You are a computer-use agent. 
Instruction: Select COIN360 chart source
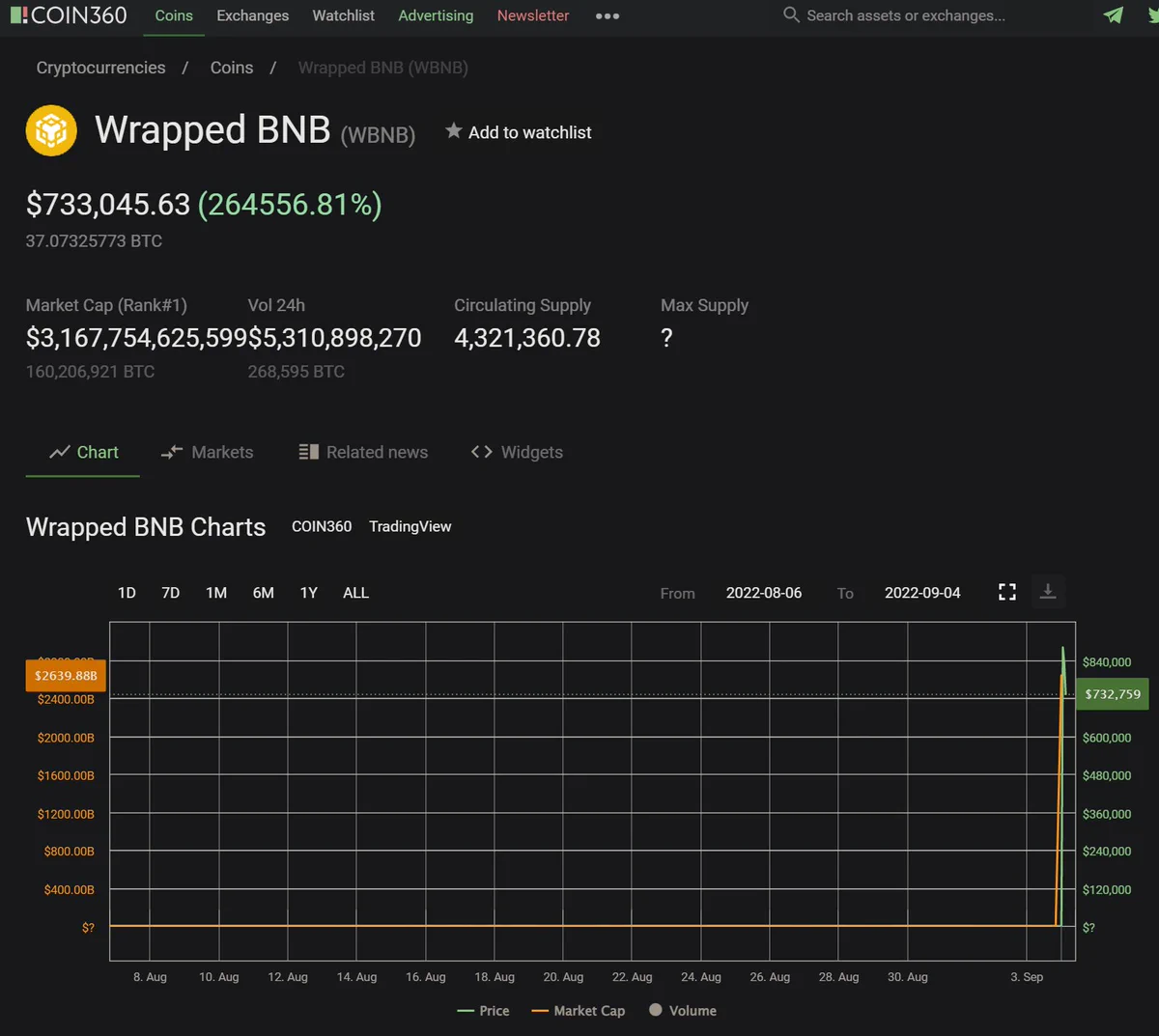pos(322,526)
